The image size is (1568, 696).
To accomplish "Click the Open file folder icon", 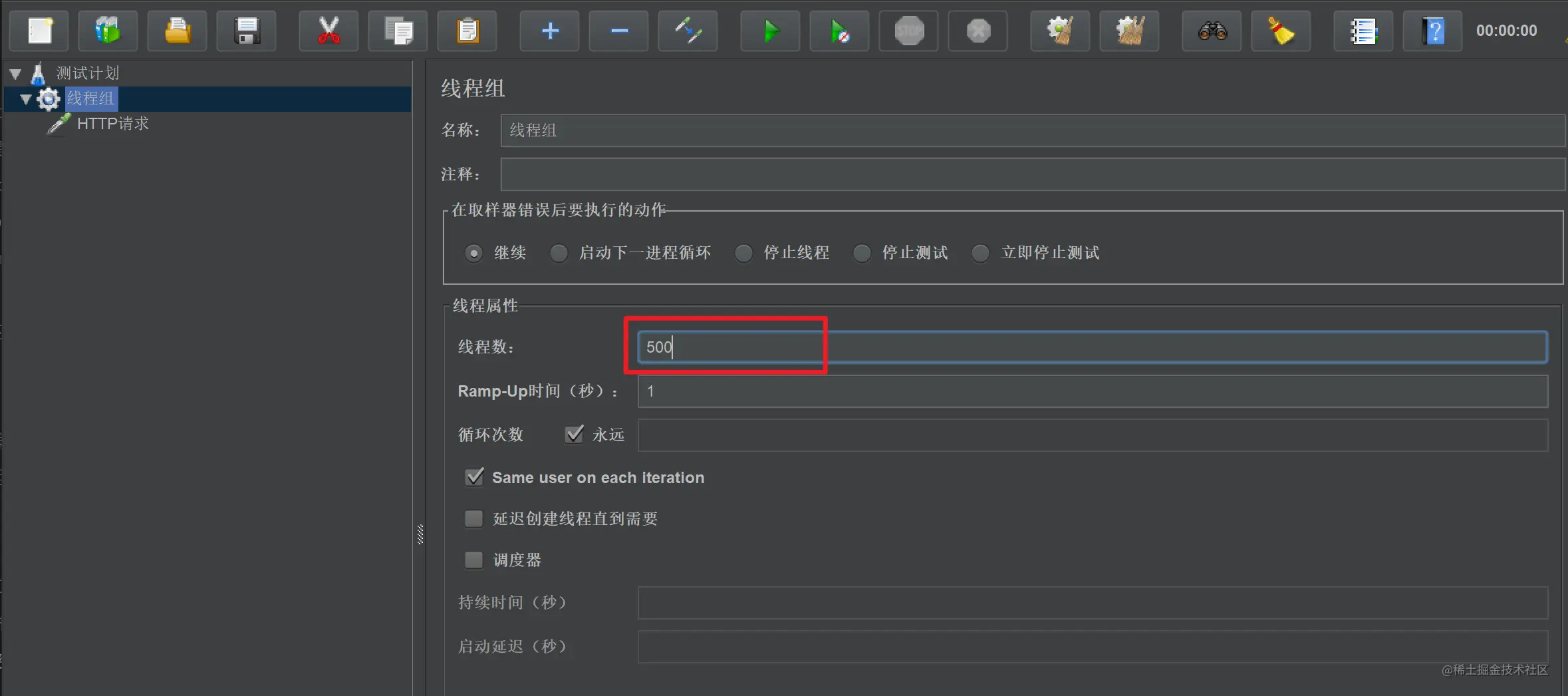I will (177, 31).
